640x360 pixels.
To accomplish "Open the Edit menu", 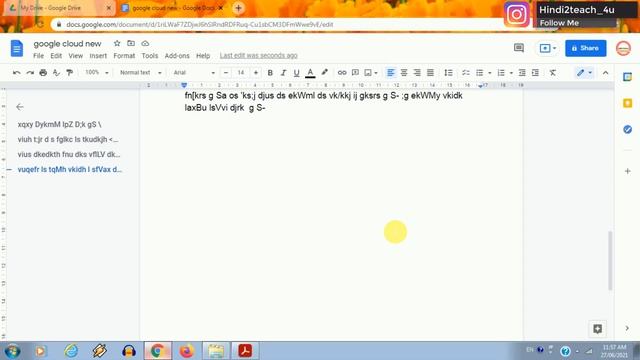I will coord(56,56).
